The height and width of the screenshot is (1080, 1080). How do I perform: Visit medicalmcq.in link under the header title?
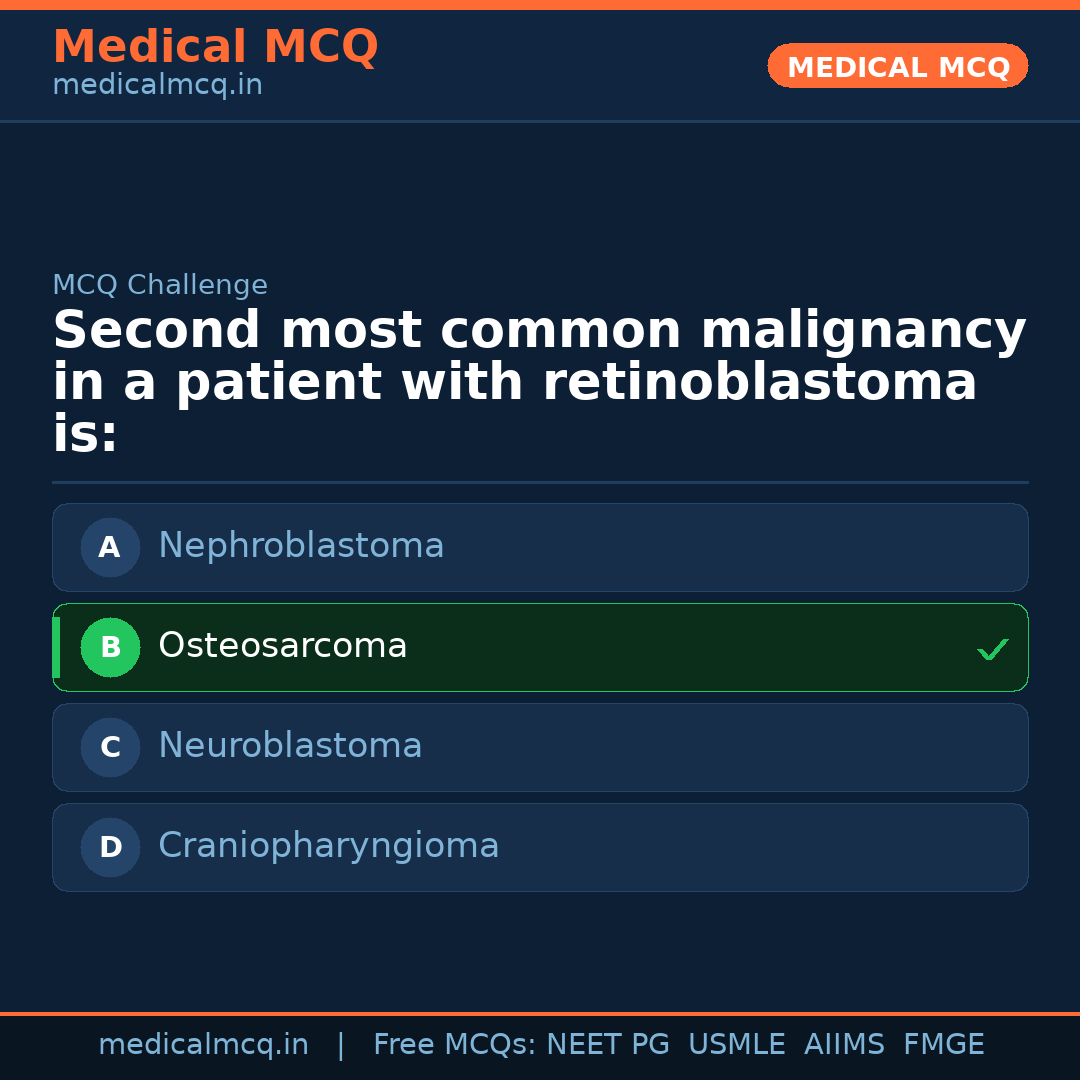(157, 85)
